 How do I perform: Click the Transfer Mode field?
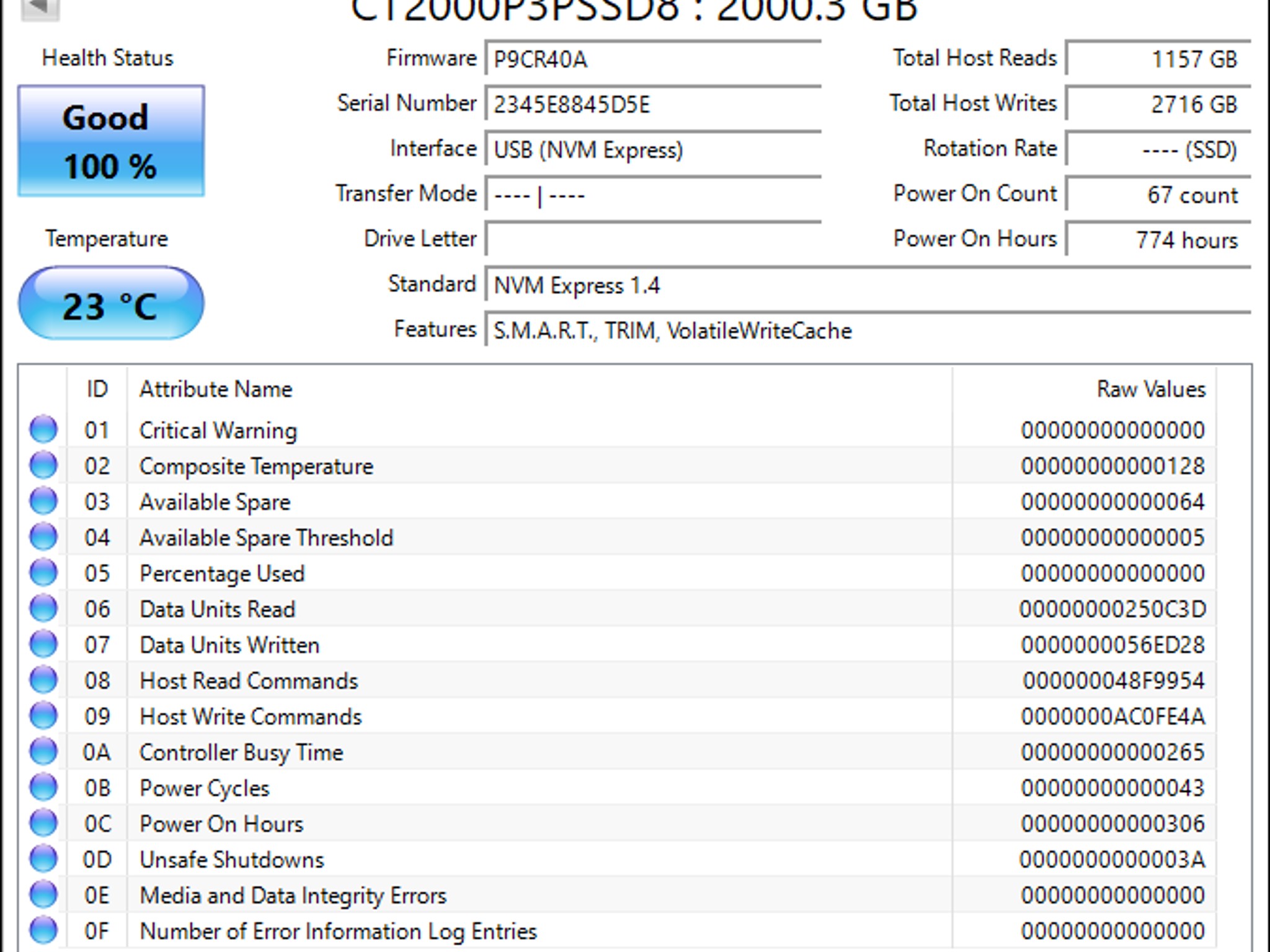click(x=654, y=194)
